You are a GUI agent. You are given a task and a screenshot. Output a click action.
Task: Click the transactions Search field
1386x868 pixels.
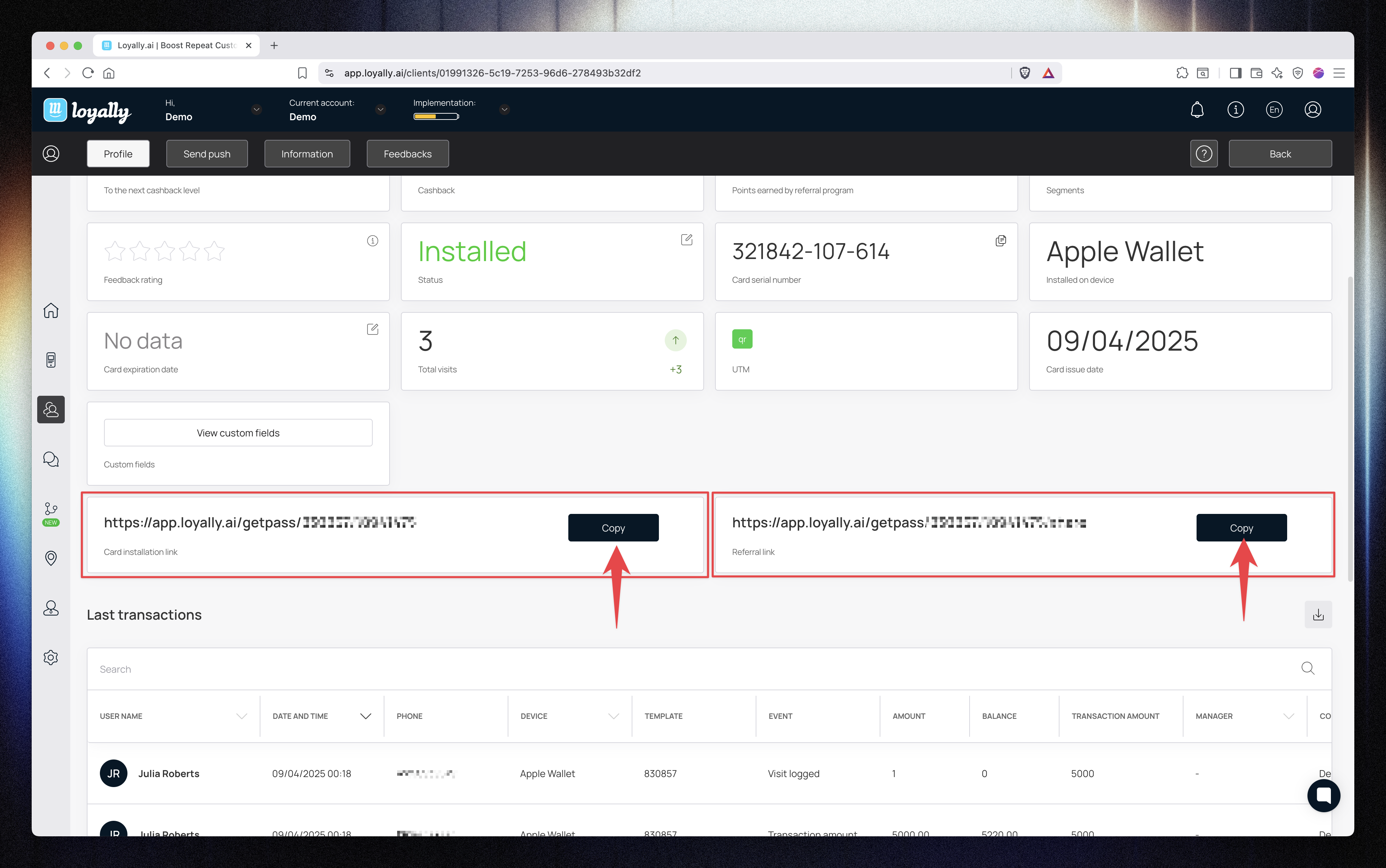click(689, 669)
